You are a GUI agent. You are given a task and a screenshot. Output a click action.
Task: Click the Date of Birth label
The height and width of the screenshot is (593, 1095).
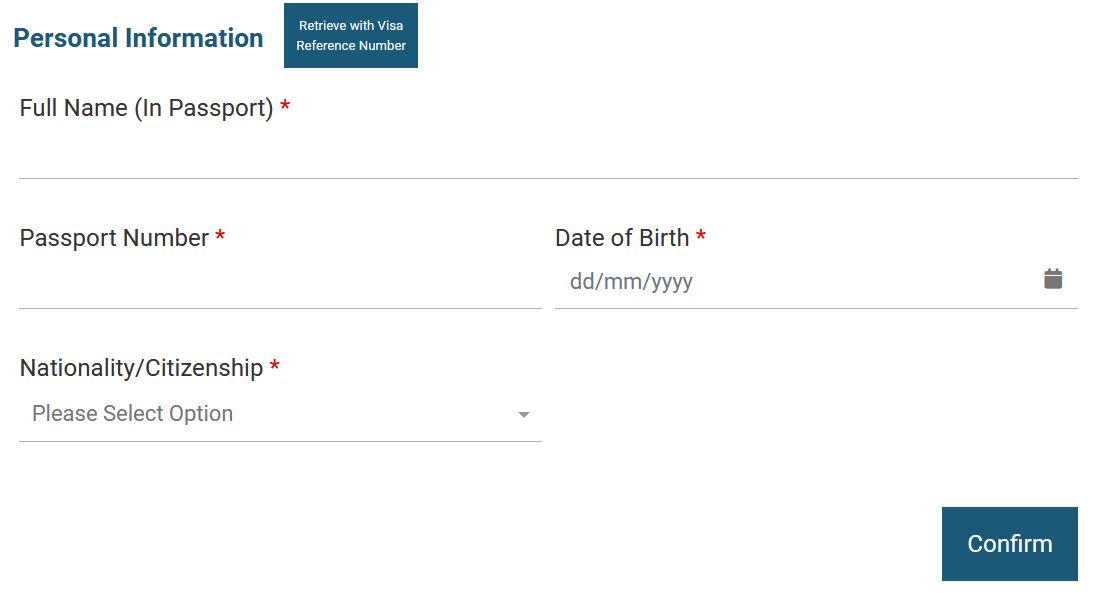pyautogui.click(x=621, y=238)
